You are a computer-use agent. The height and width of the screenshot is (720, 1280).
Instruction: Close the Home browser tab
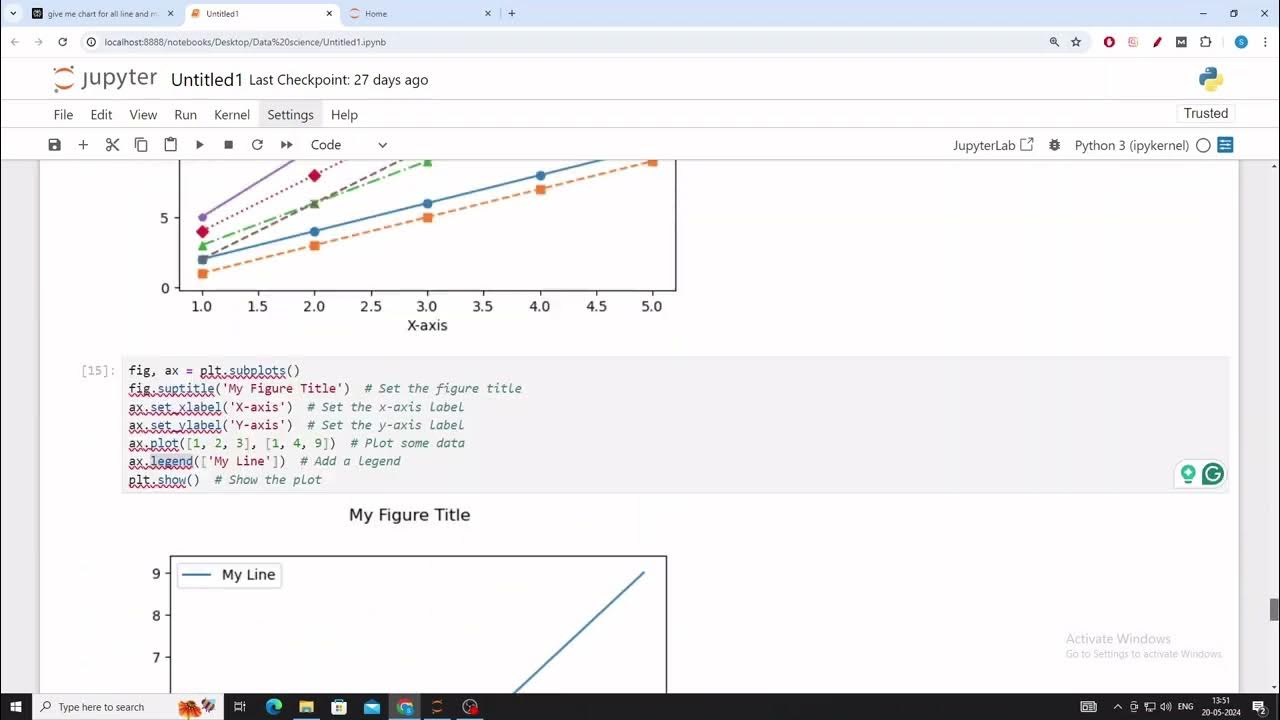tap(488, 14)
